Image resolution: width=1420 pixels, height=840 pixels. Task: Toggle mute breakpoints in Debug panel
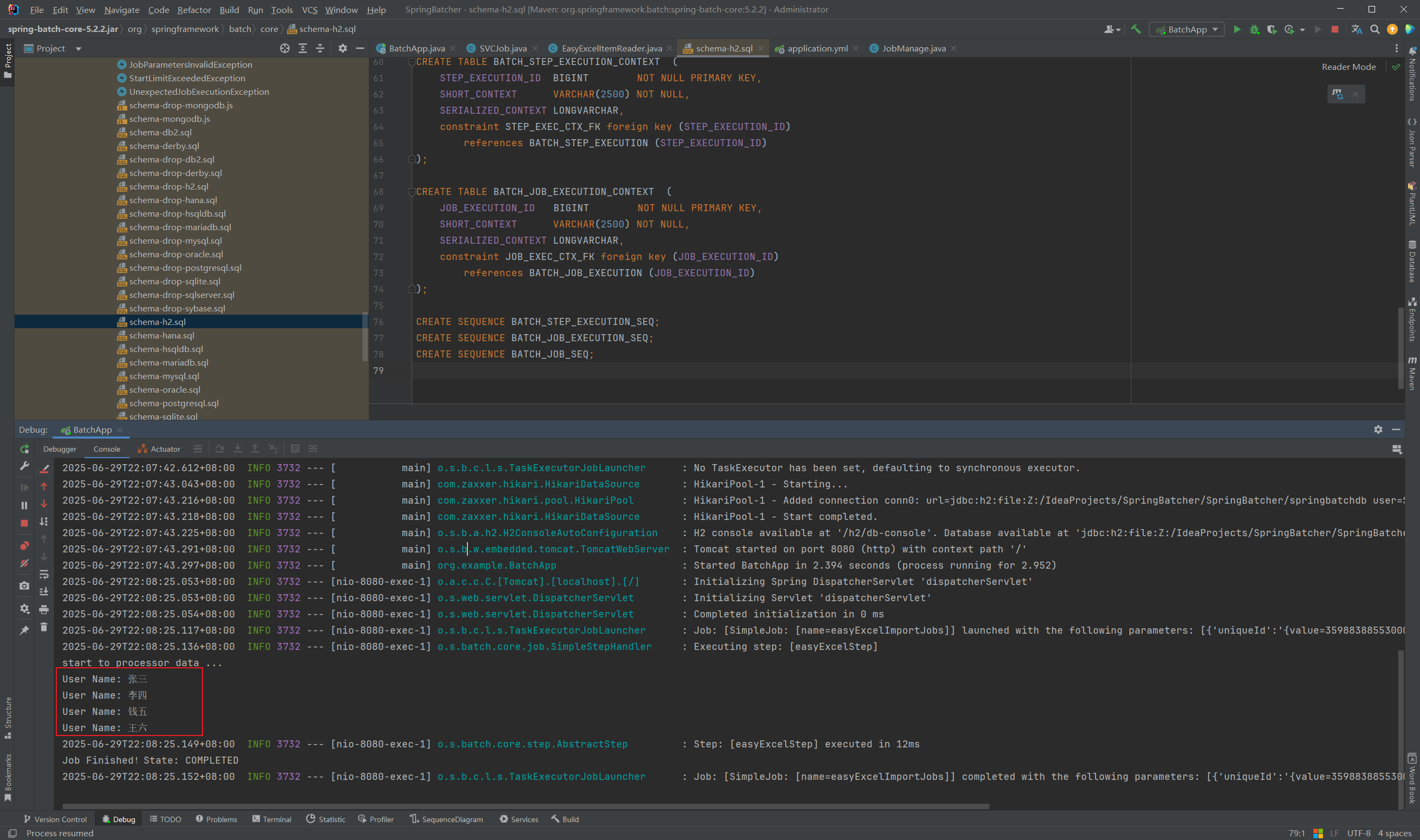24,563
